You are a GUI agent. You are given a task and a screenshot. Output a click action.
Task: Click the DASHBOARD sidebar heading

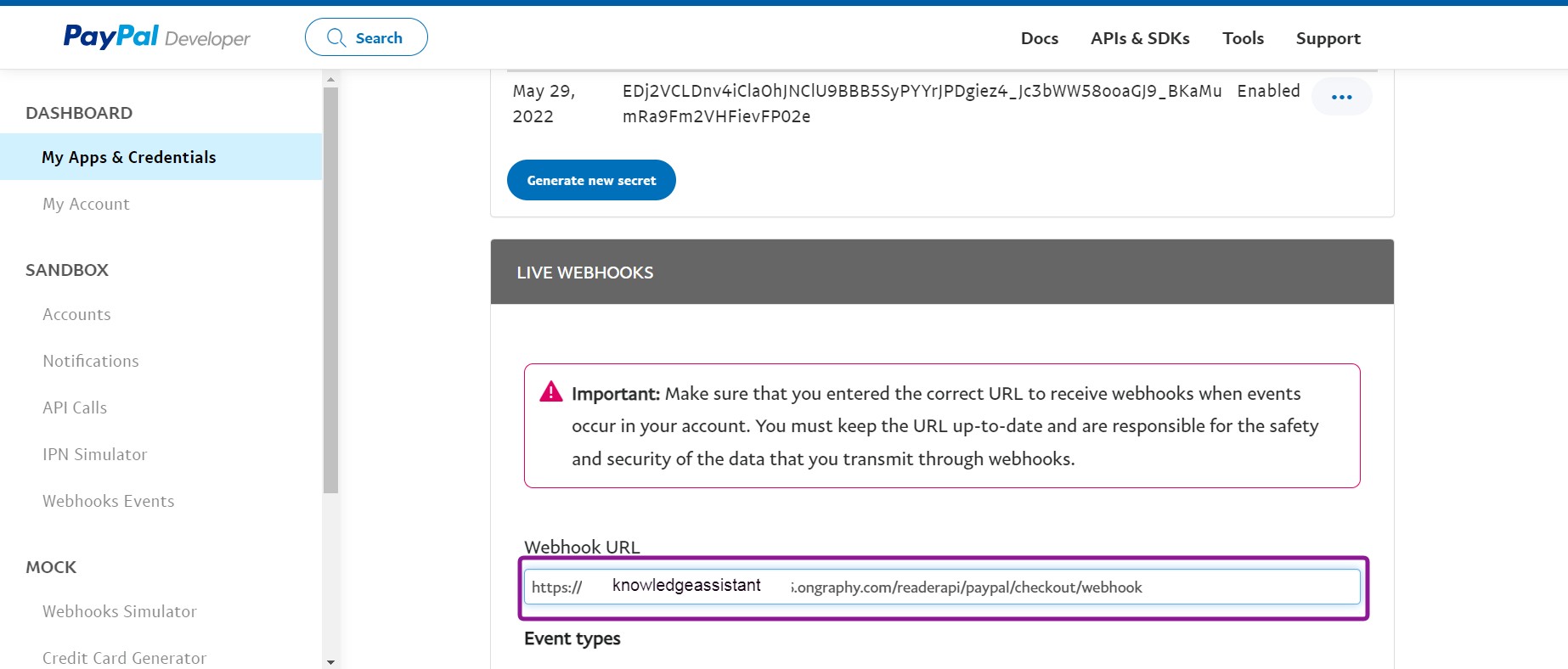pyautogui.click(x=79, y=113)
